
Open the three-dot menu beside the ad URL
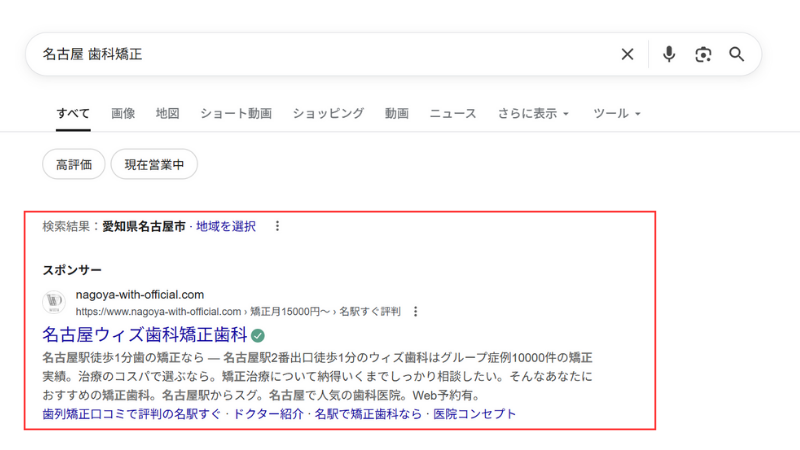point(416,311)
